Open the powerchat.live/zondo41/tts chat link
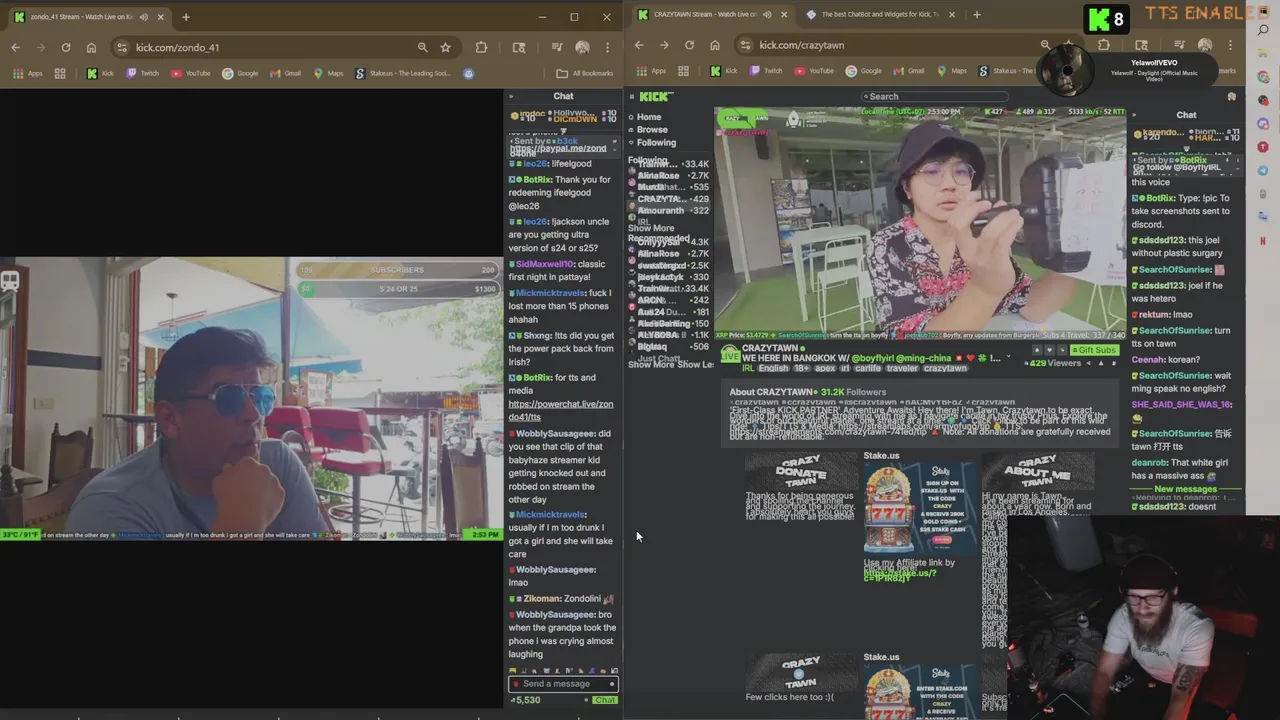The image size is (1280, 720). 560,410
